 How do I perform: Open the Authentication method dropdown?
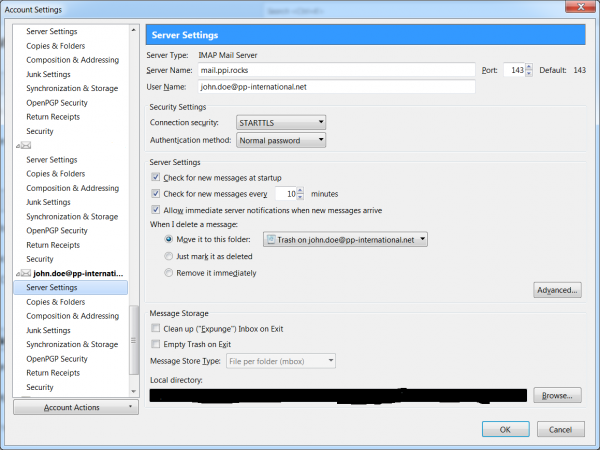(x=280, y=140)
